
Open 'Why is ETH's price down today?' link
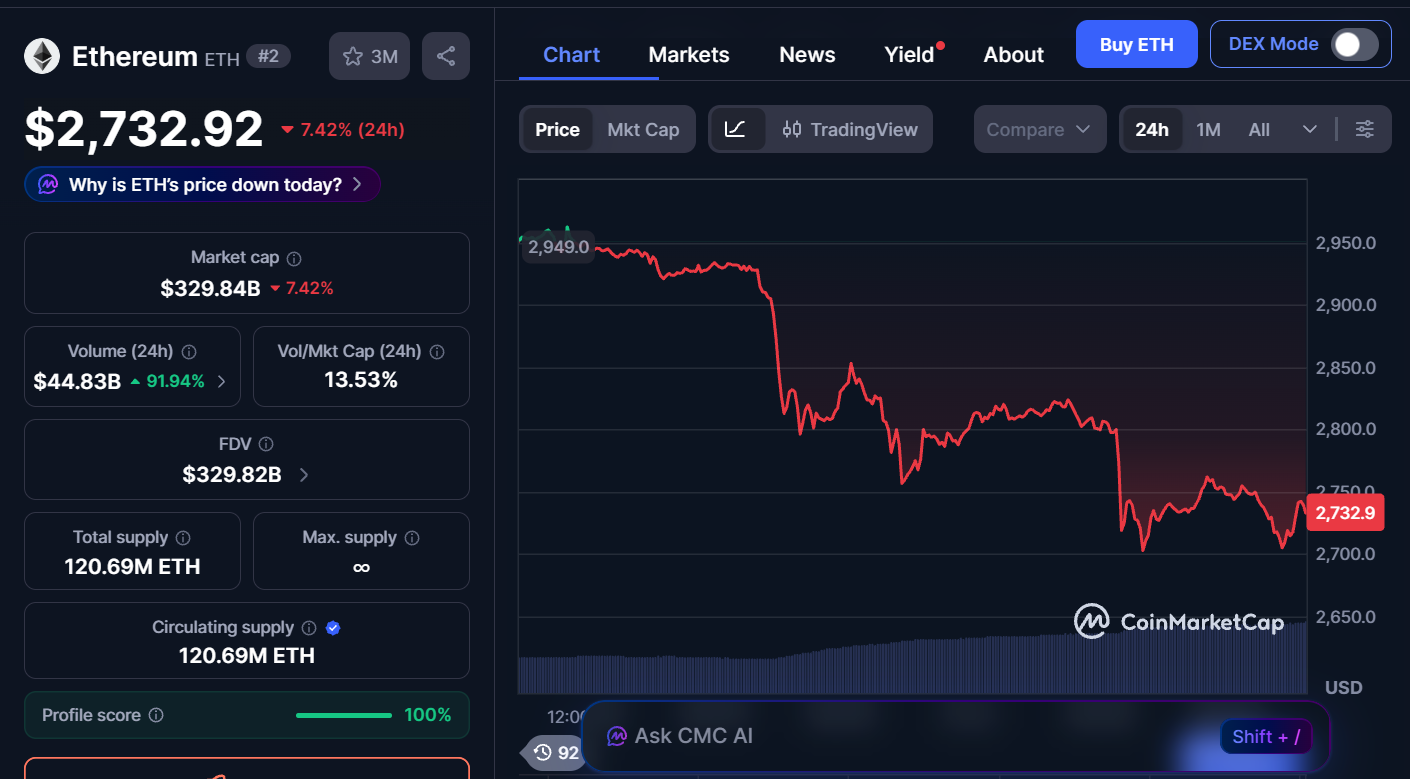click(x=201, y=184)
